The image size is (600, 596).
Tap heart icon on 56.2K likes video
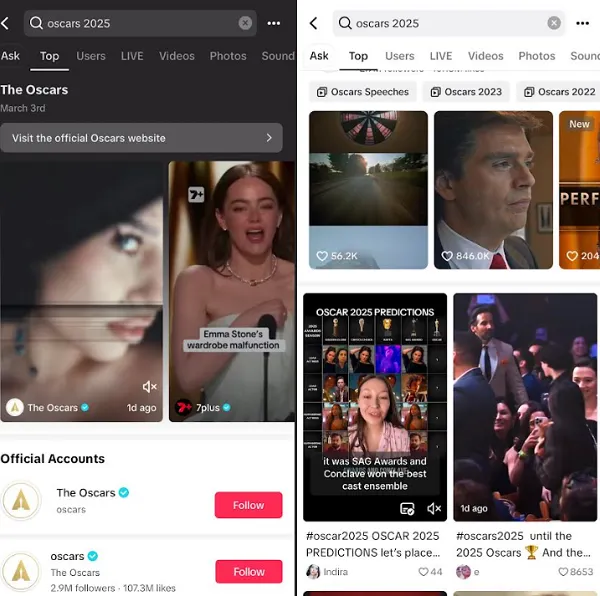(x=322, y=256)
